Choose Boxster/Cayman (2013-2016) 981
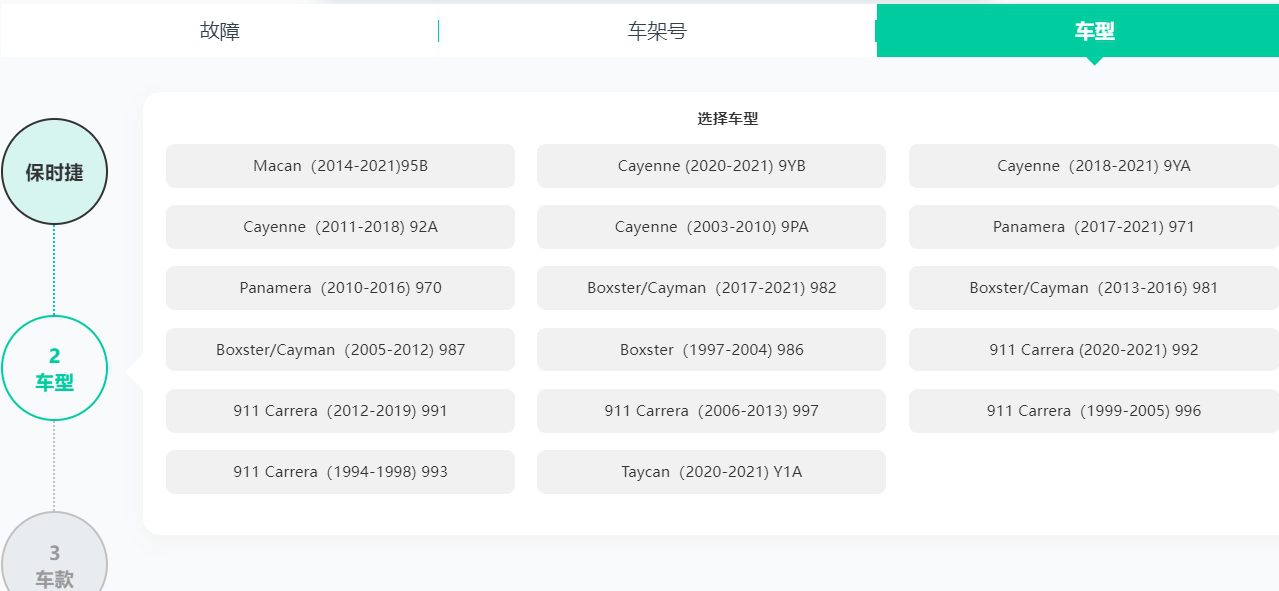This screenshot has width=1279, height=591. [1092, 288]
